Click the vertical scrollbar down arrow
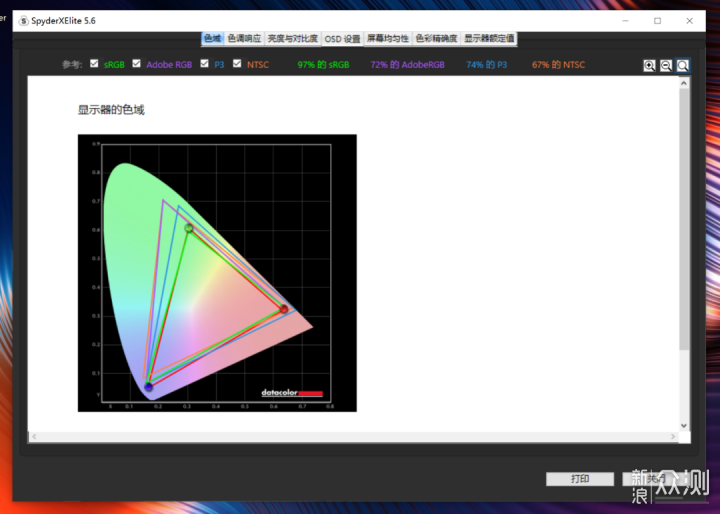 pyautogui.click(x=684, y=426)
